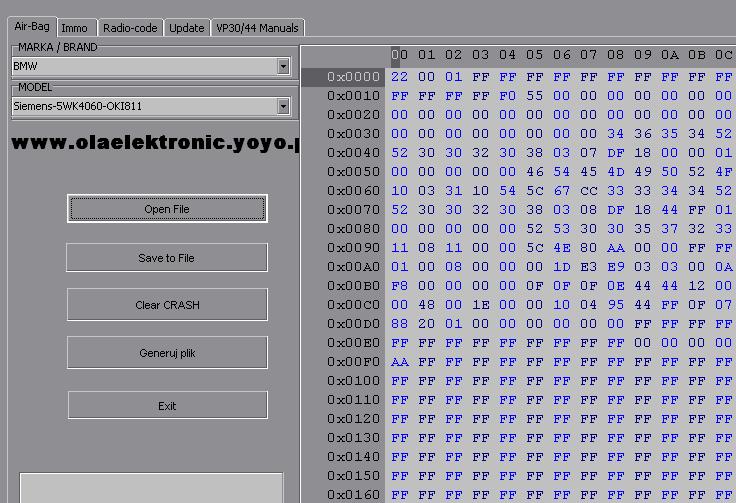Select byte 48 in row 0x00C0
Image resolution: width=736 pixels, height=503 pixels.
[426, 305]
